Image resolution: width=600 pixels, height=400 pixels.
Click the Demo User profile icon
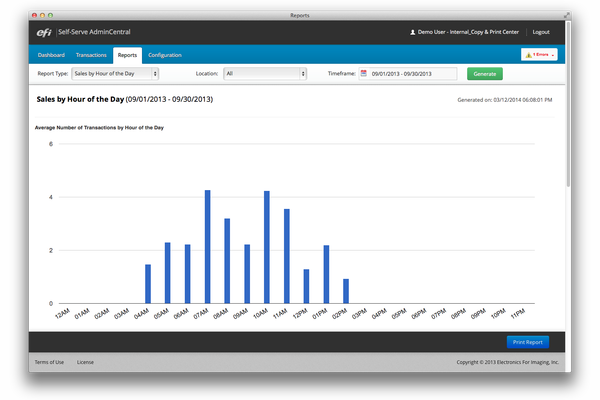(412, 32)
